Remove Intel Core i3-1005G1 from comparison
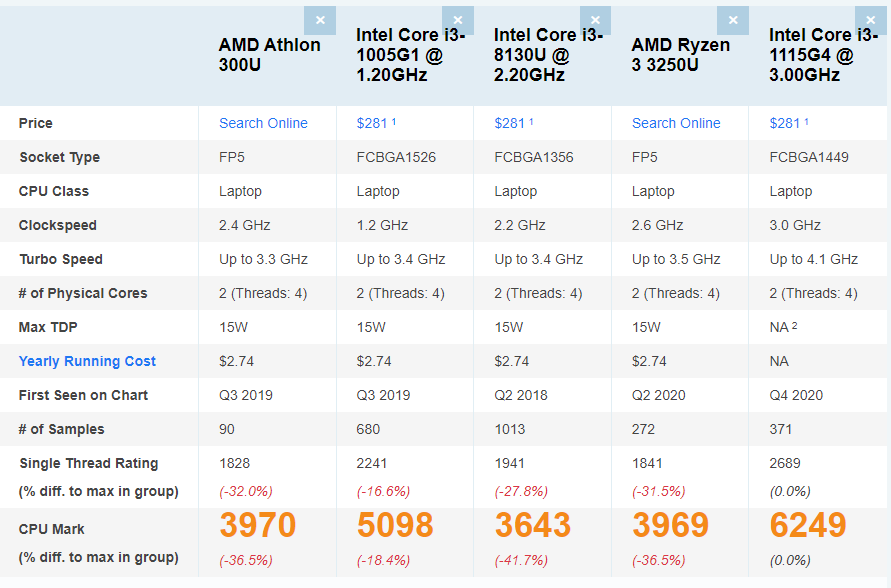Image resolution: width=891 pixels, height=588 pixels. (x=458, y=19)
